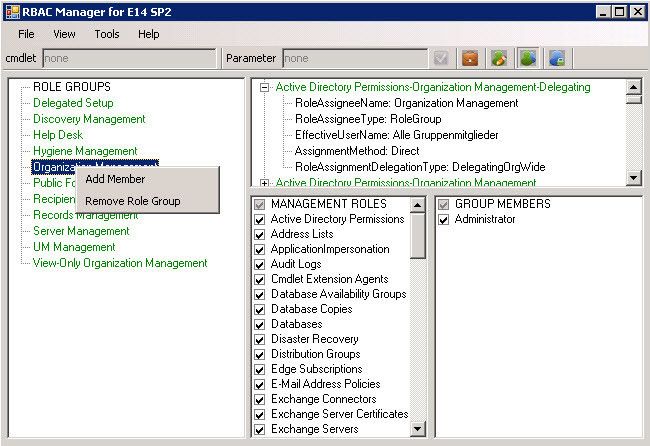The image size is (650, 446).
Task: Expand the second Active Directory Permissions-Organization Management node
Action: pos(264,183)
